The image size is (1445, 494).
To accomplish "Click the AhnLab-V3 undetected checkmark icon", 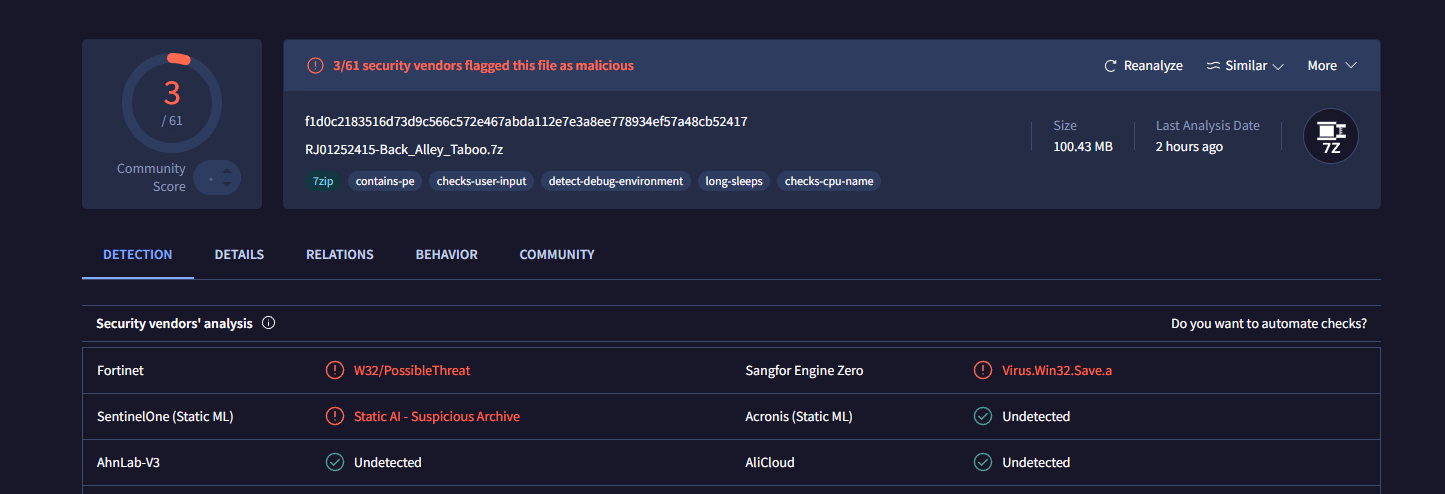I will coord(335,462).
